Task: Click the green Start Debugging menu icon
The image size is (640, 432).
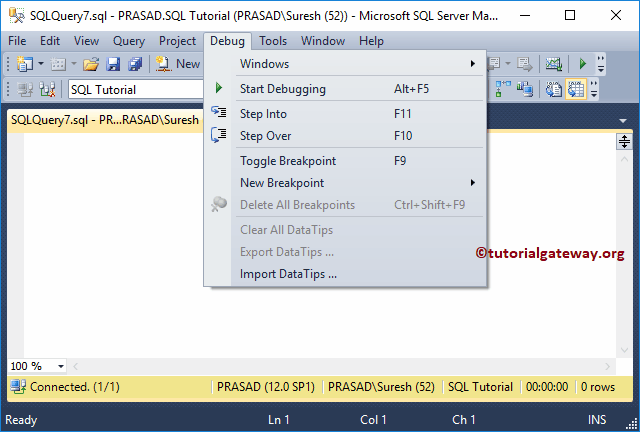Action: [219, 87]
